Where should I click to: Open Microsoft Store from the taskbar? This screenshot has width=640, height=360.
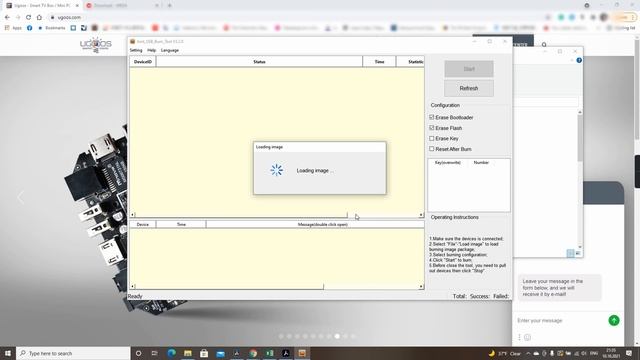(x=204, y=353)
